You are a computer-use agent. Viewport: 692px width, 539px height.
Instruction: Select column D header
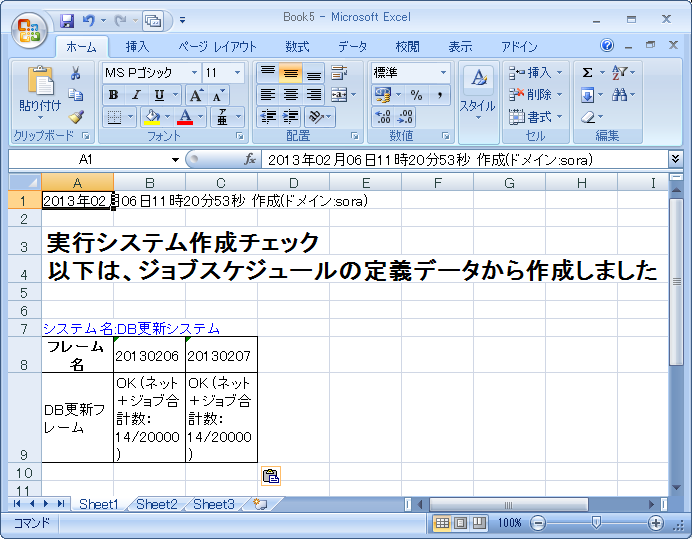[x=293, y=182]
